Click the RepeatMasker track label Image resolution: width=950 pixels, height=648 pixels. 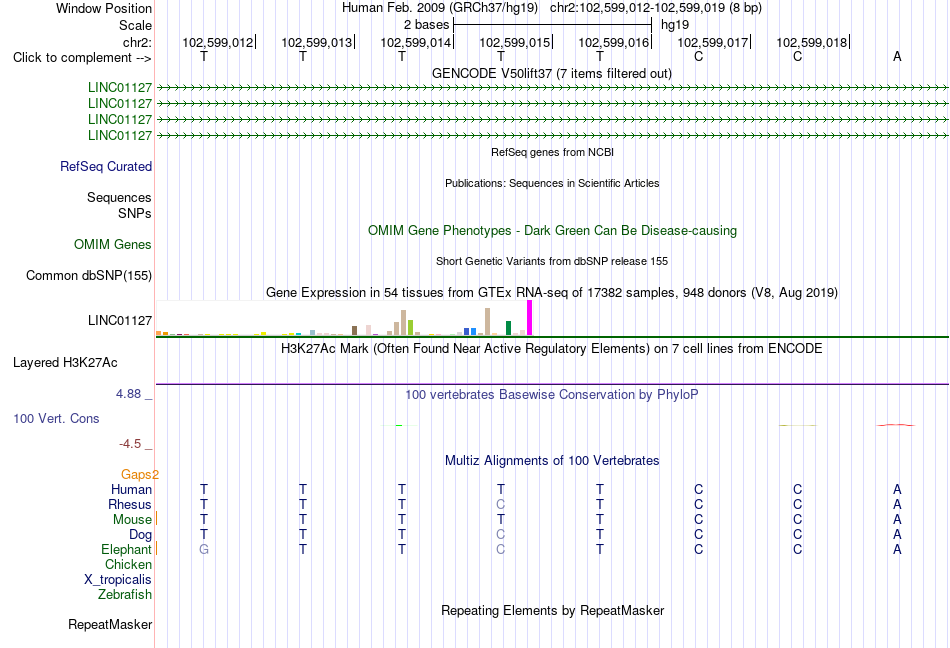[110, 624]
